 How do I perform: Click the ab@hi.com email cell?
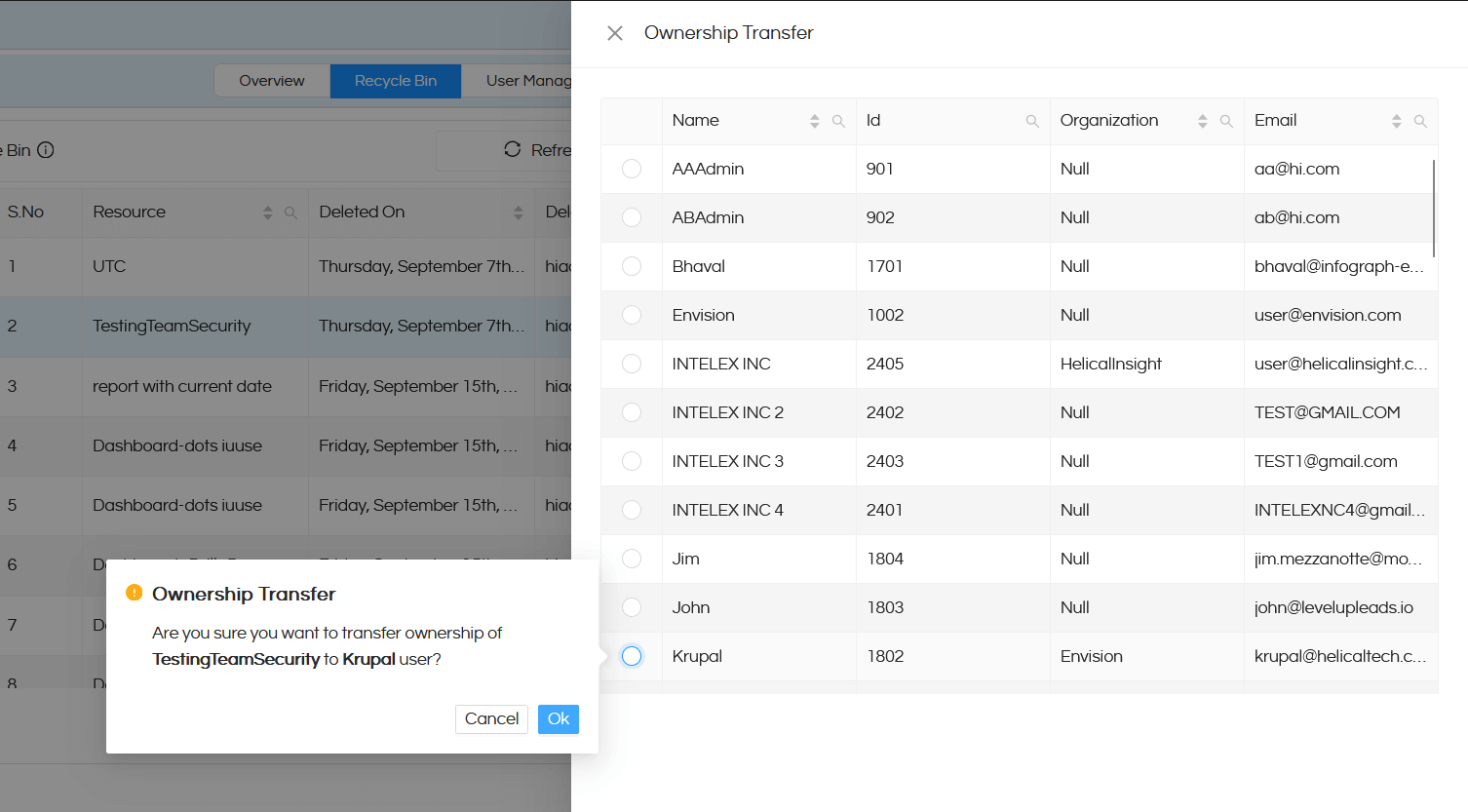(1341, 217)
